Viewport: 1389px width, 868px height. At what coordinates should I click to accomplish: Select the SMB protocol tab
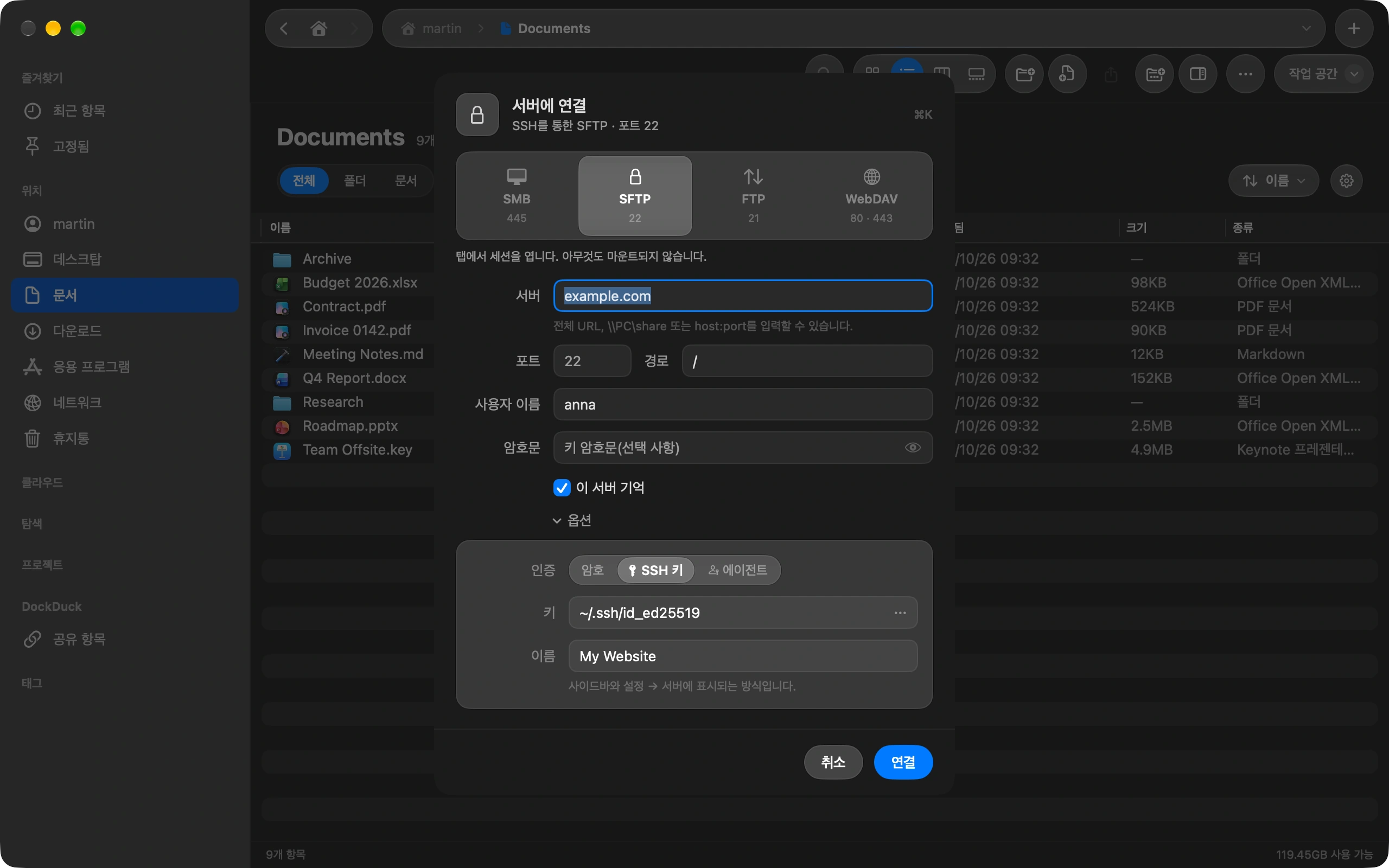(517, 196)
